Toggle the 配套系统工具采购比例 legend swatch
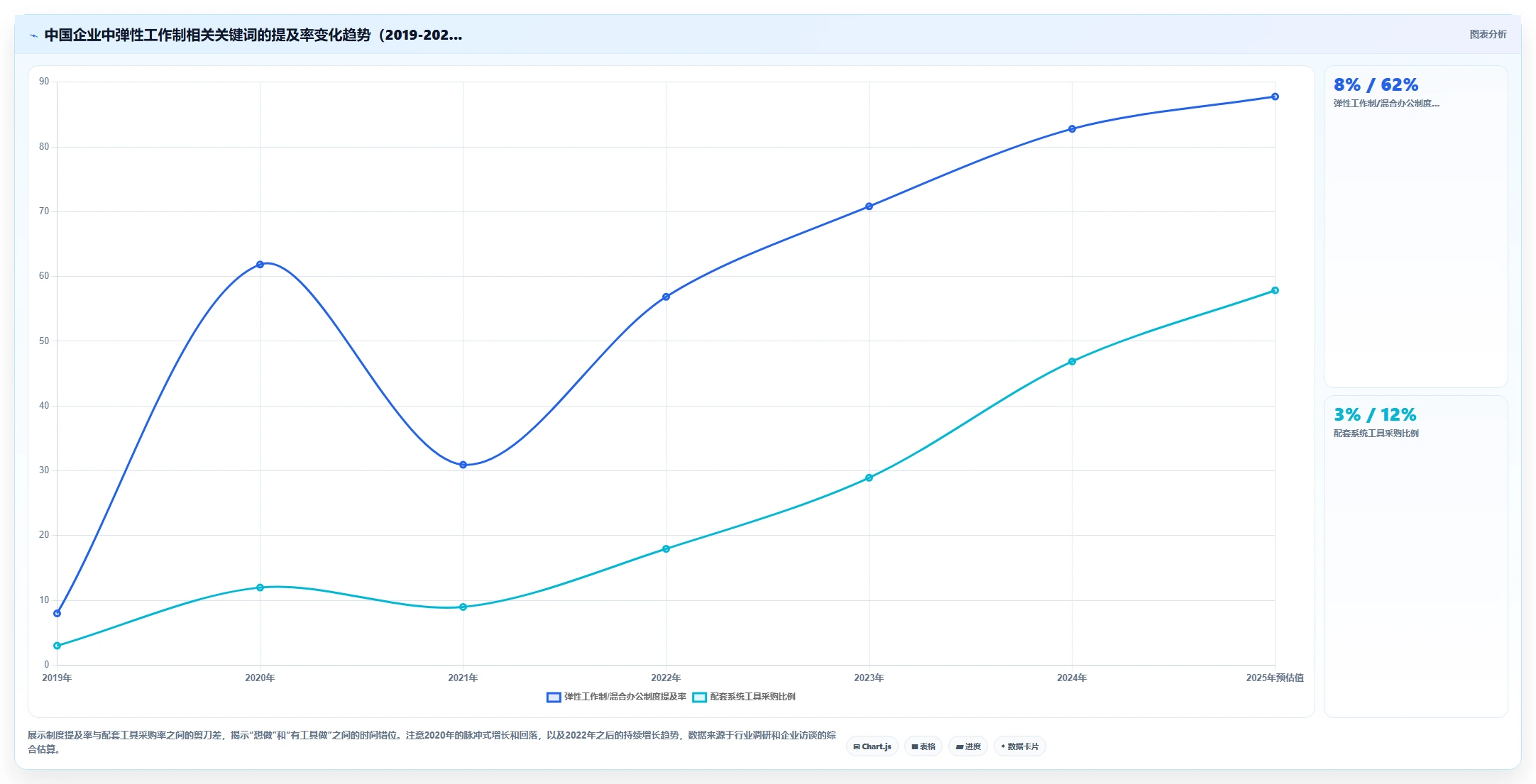Viewport: 1536px width, 784px height. tap(700, 697)
